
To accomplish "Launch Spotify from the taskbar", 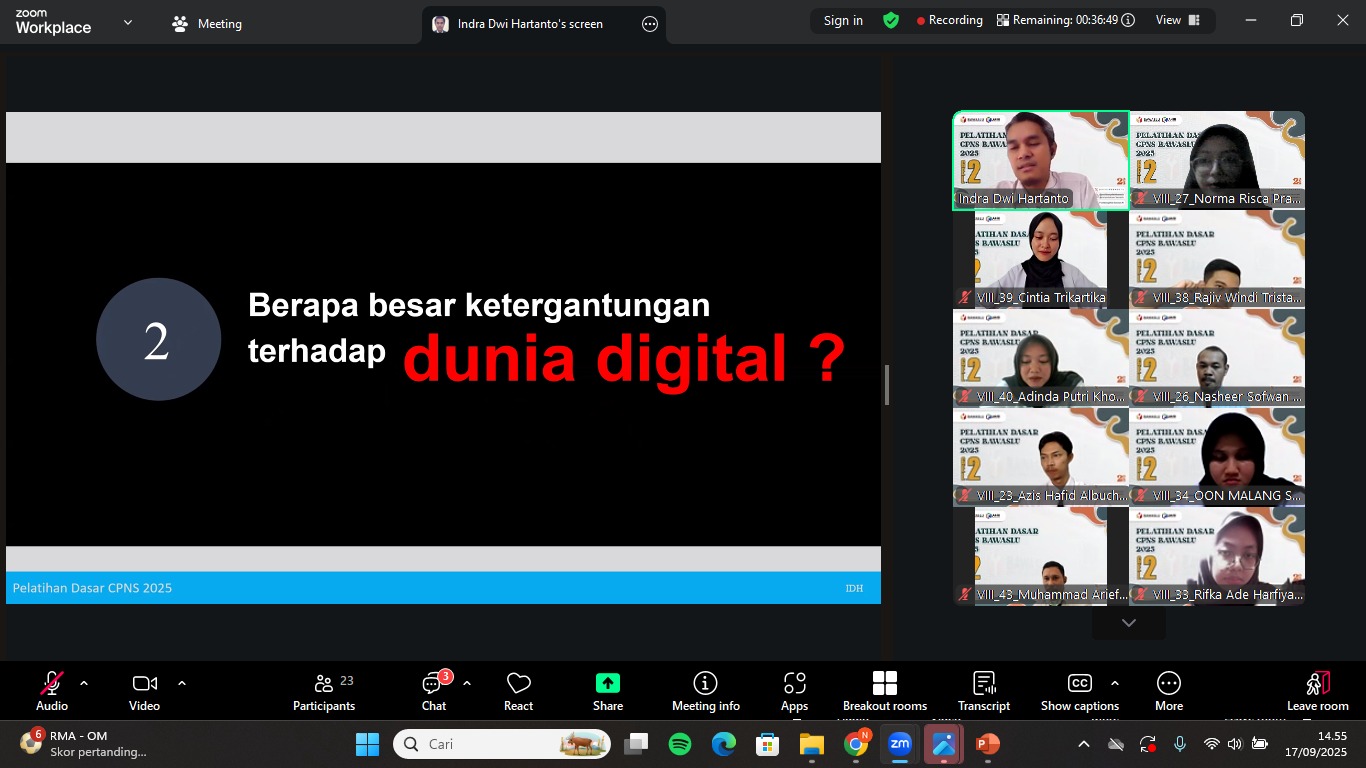I will [x=679, y=744].
